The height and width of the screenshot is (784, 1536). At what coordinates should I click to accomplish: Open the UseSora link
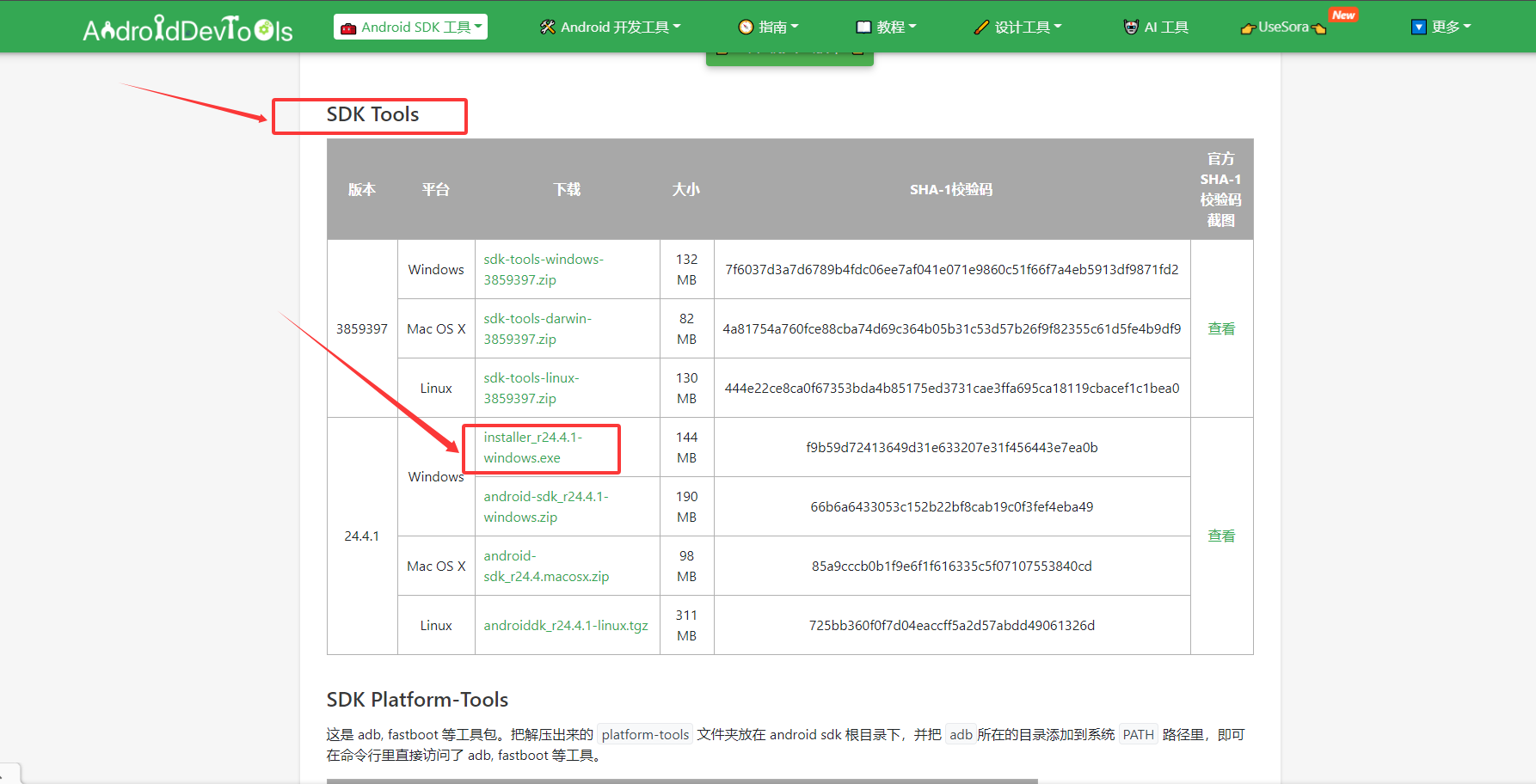click(1283, 27)
